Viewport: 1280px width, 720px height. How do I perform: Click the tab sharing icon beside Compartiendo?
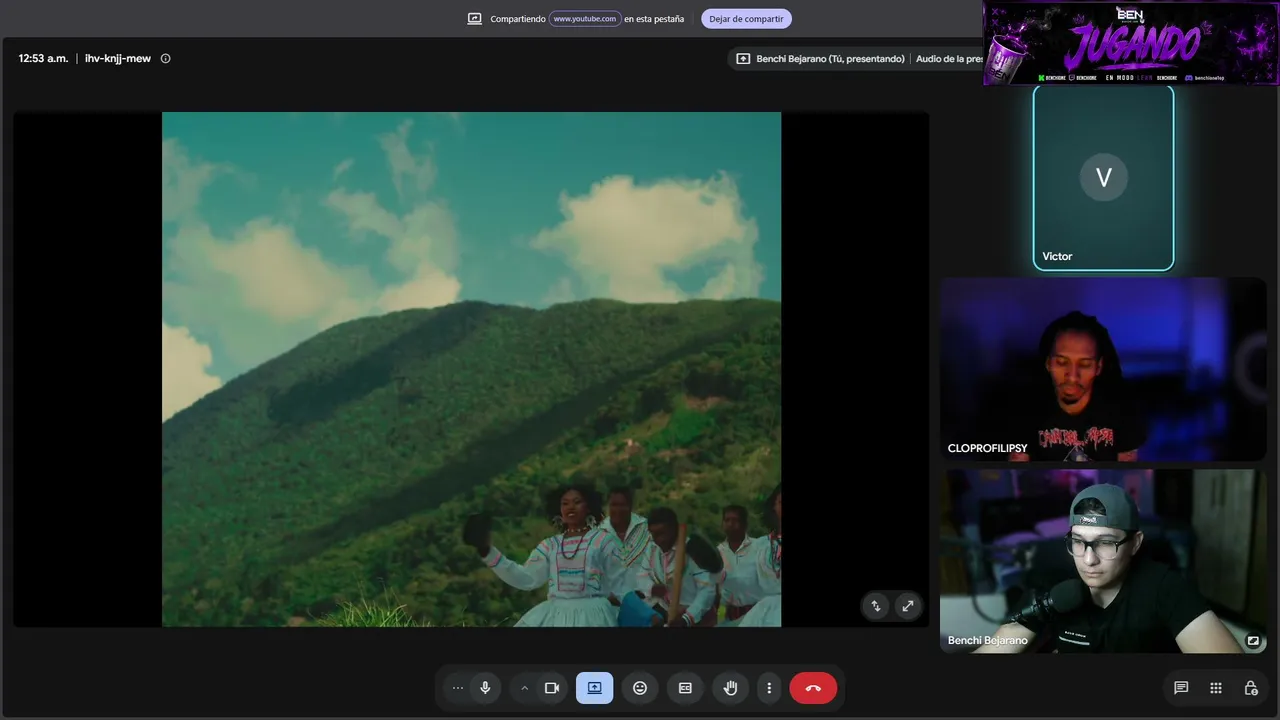tap(475, 19)
